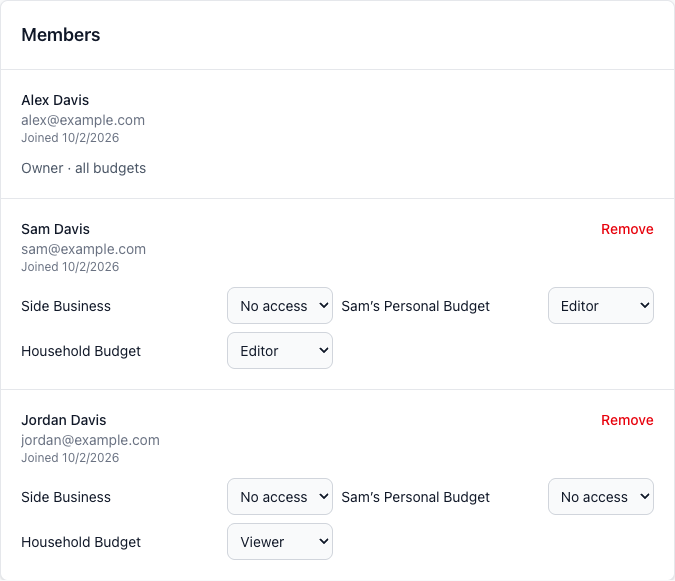Click the Members heading
675x581 pixels.
click(61, 35)
